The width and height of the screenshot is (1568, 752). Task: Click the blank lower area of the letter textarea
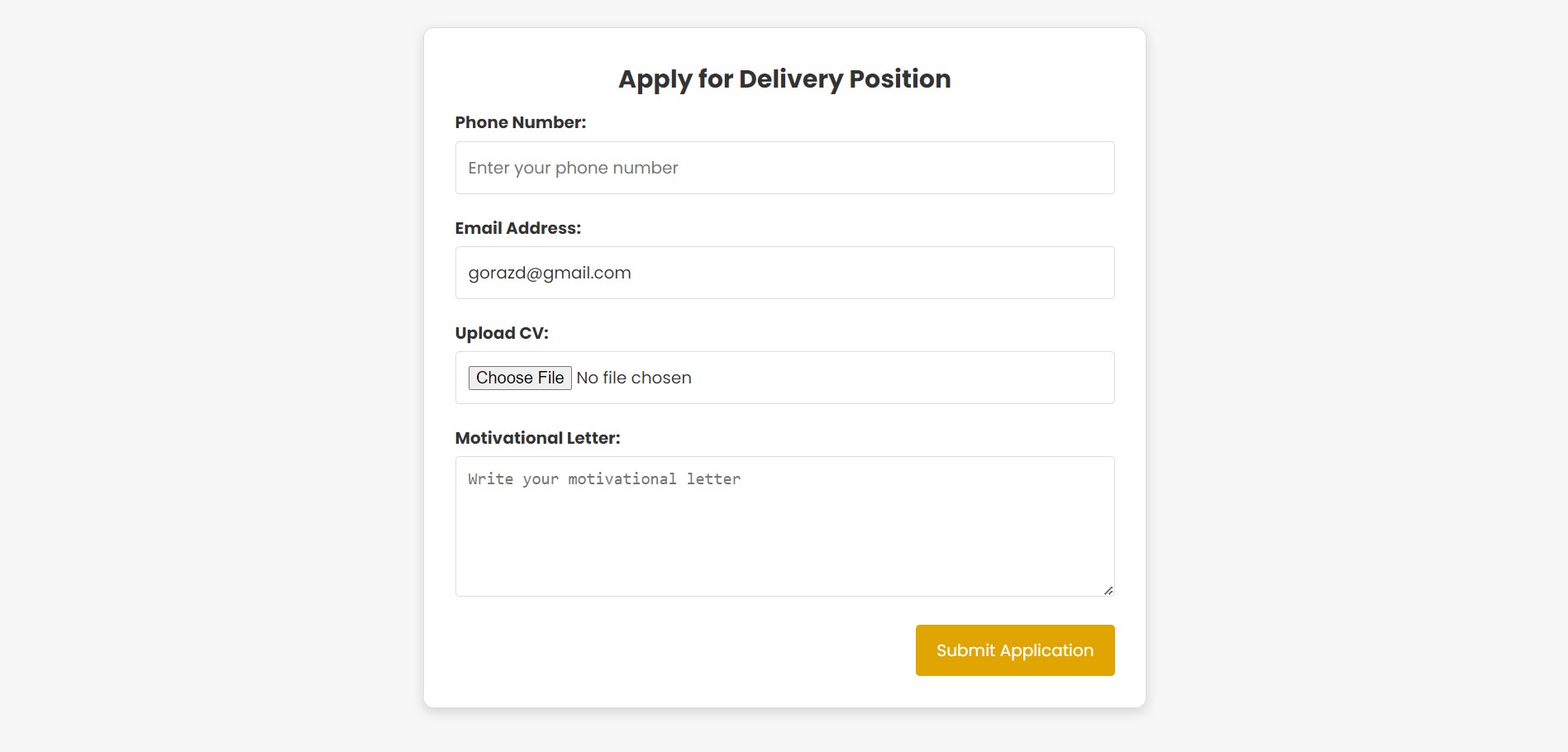pos(784,562)
